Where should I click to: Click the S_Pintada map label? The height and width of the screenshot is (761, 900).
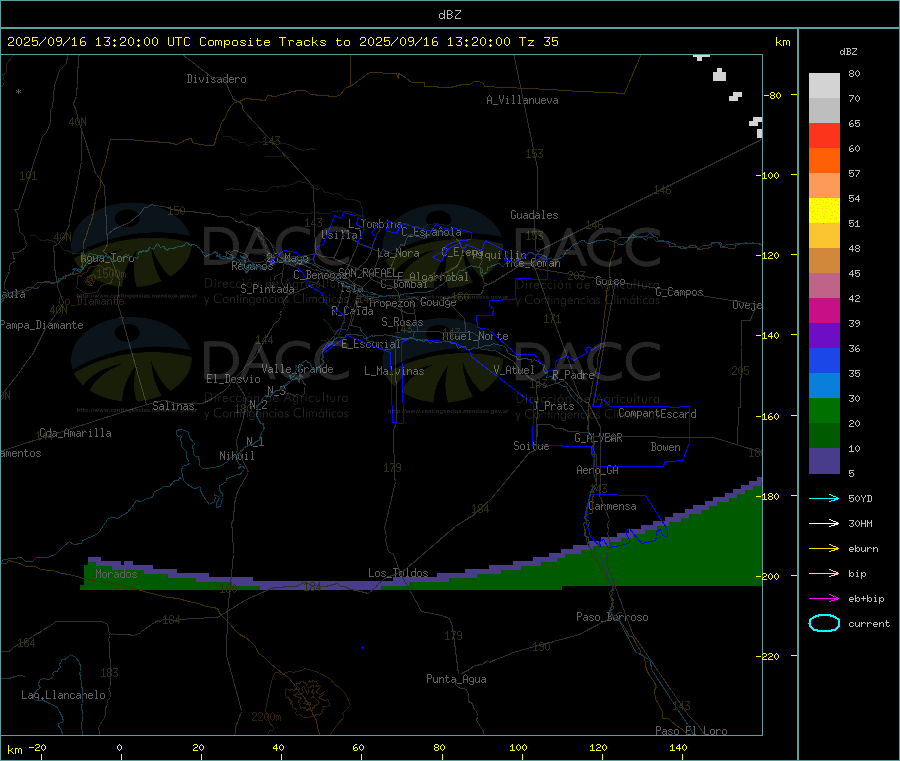pos(267,289)
